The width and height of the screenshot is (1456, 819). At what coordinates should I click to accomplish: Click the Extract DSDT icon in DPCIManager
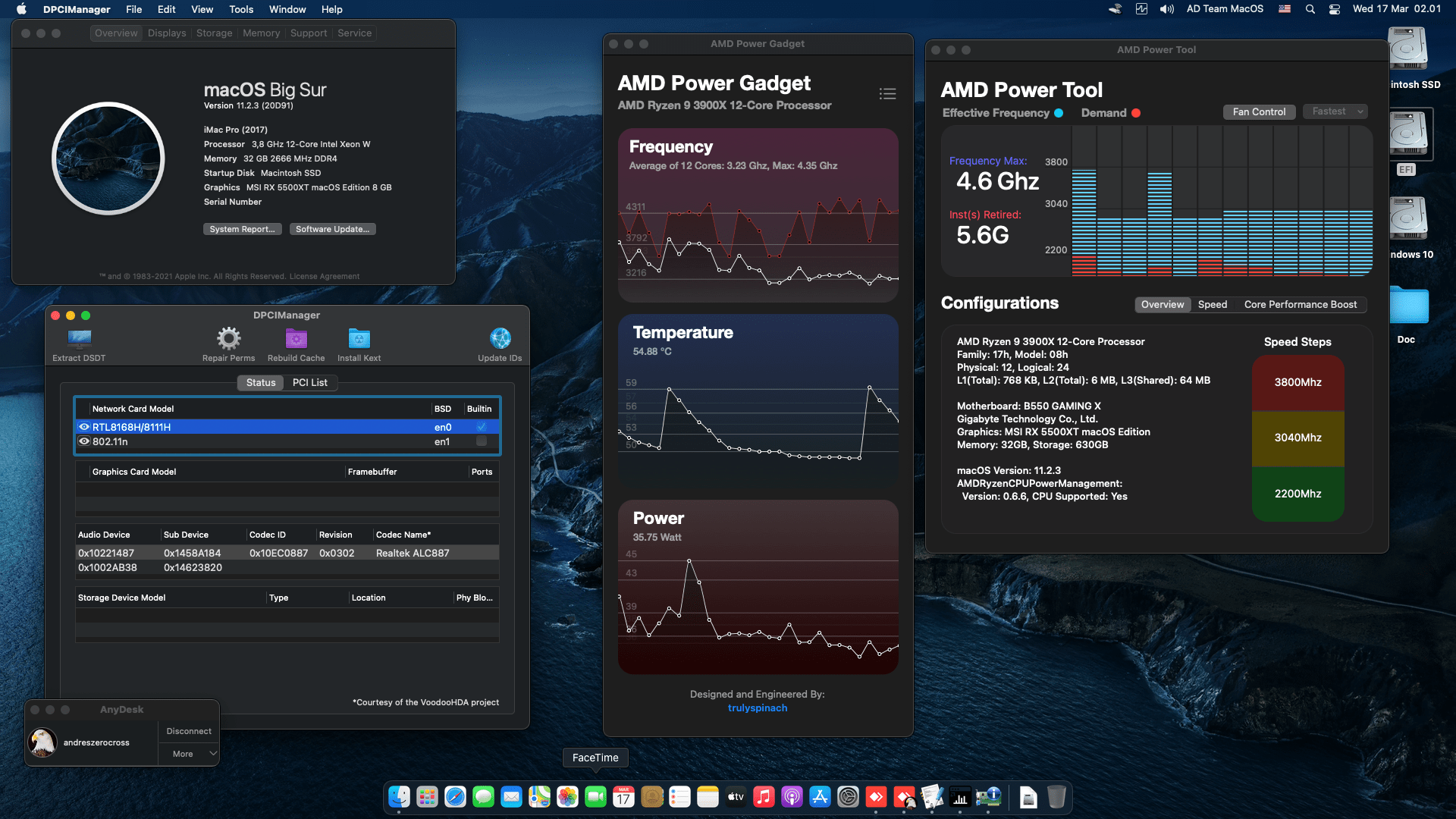tap(79, 338)
